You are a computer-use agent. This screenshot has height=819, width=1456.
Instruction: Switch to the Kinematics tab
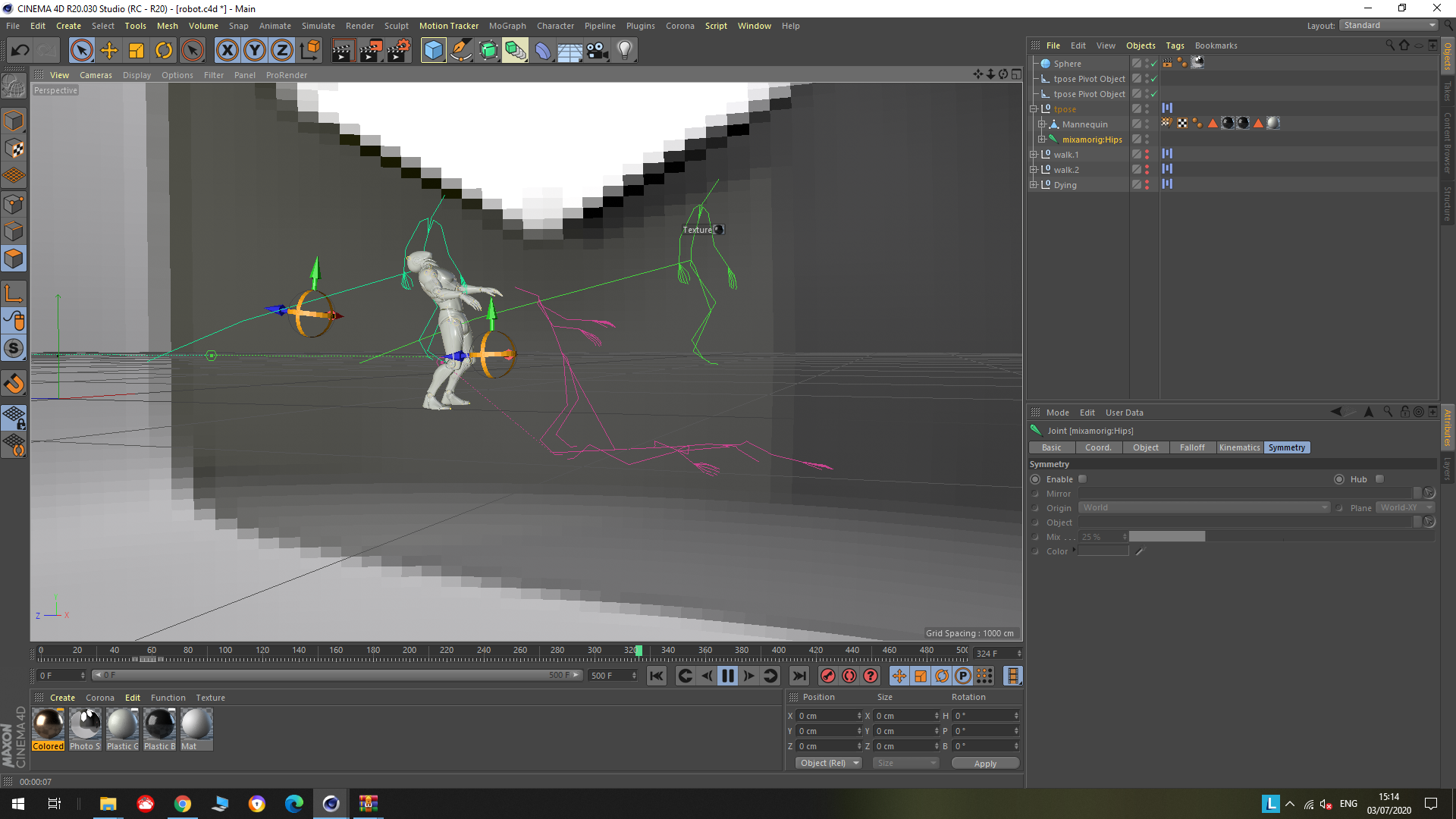[1239, 447]
